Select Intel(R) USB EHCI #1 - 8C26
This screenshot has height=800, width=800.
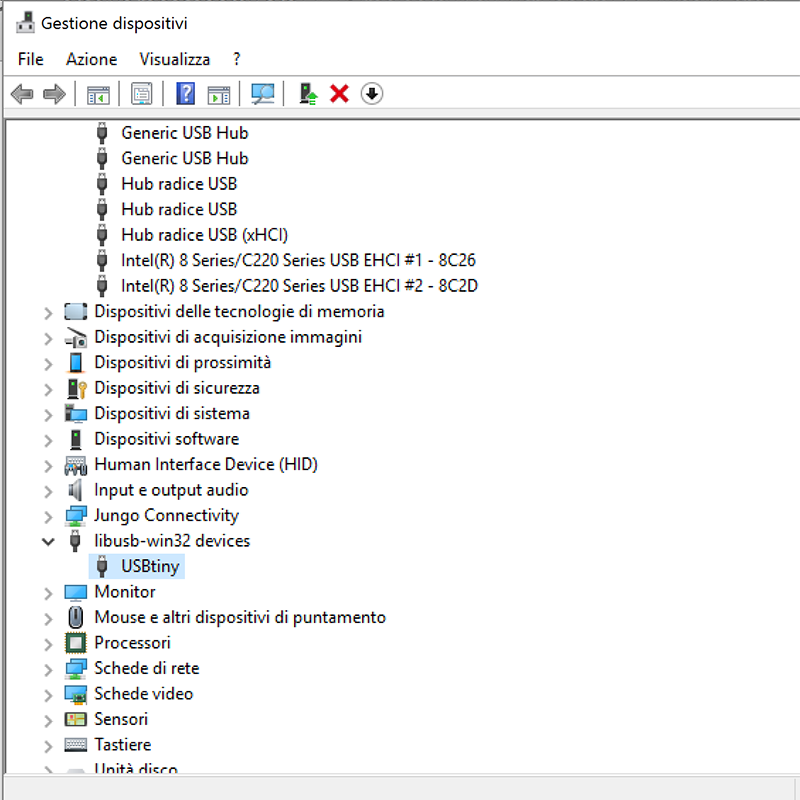(x=298, y=260)
